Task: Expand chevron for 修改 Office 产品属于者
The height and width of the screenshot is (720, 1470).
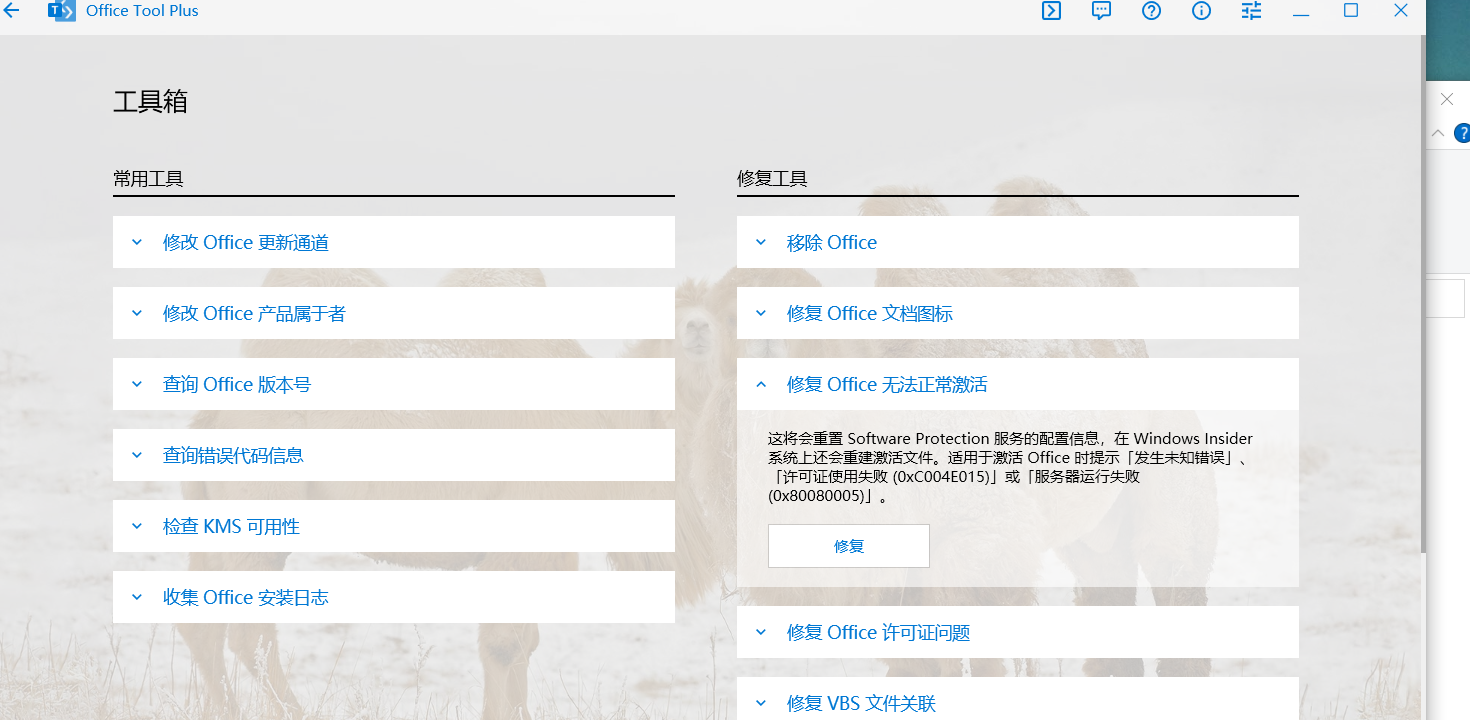Action: (x=137, y=313)
